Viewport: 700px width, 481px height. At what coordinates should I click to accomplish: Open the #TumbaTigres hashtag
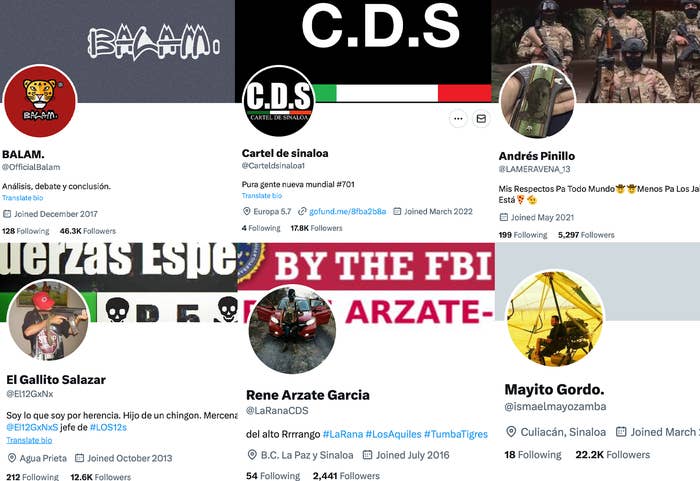[x=456, y=434]
